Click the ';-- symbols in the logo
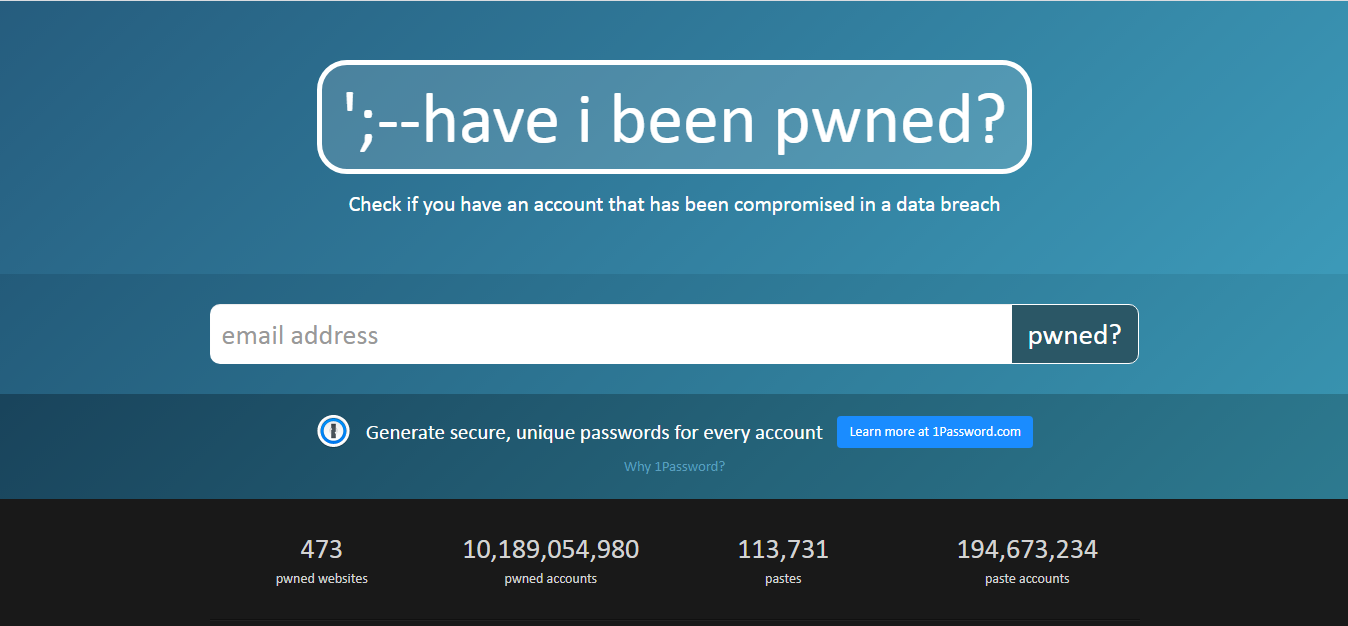1348x626 pixels. tap(380, 117)
